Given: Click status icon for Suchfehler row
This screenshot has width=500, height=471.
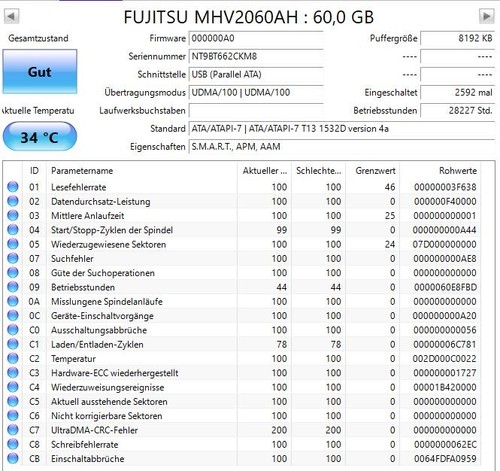Looking at the screenshot, I should (x=13, y=258).
